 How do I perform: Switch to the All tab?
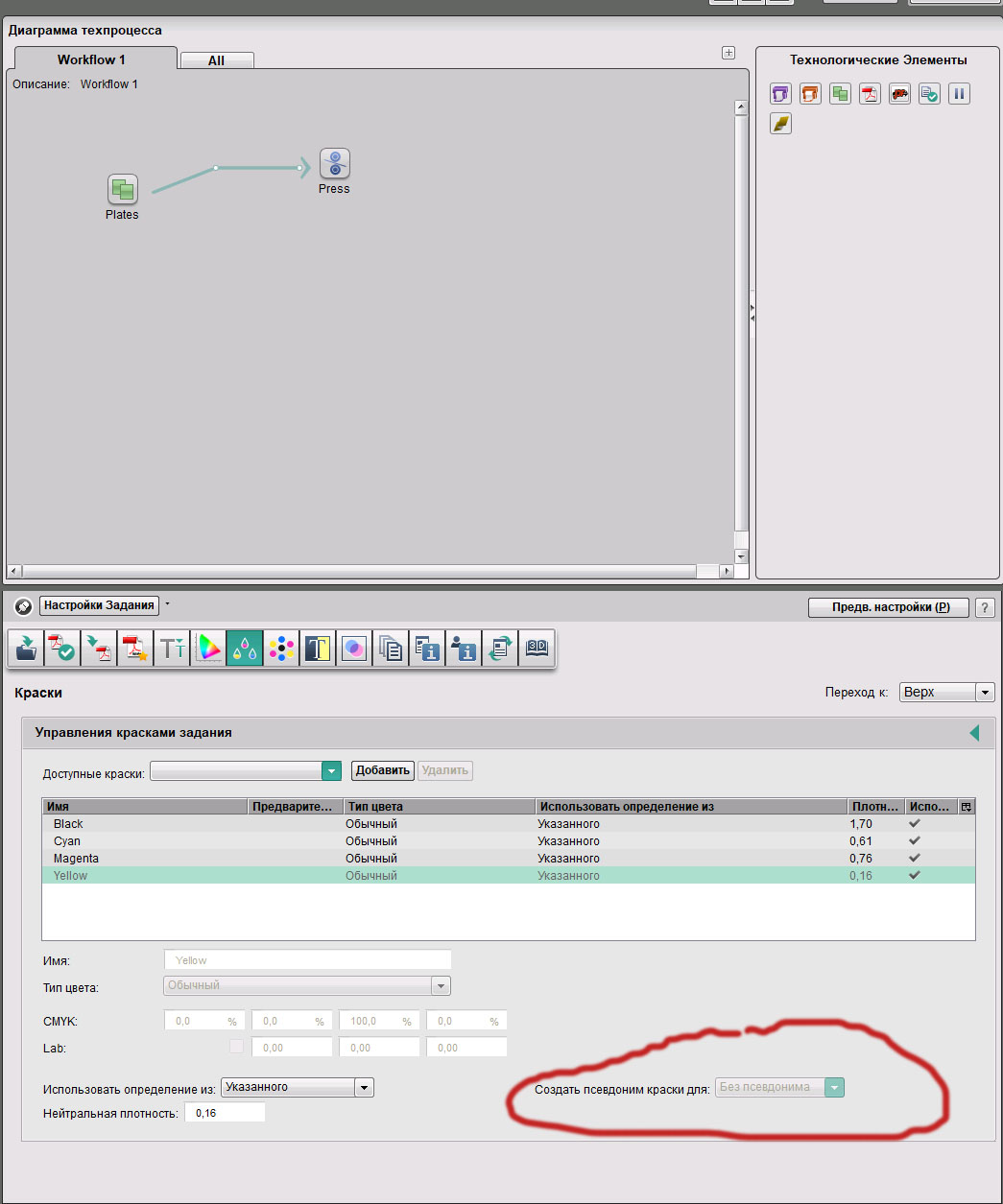[217, 60]
